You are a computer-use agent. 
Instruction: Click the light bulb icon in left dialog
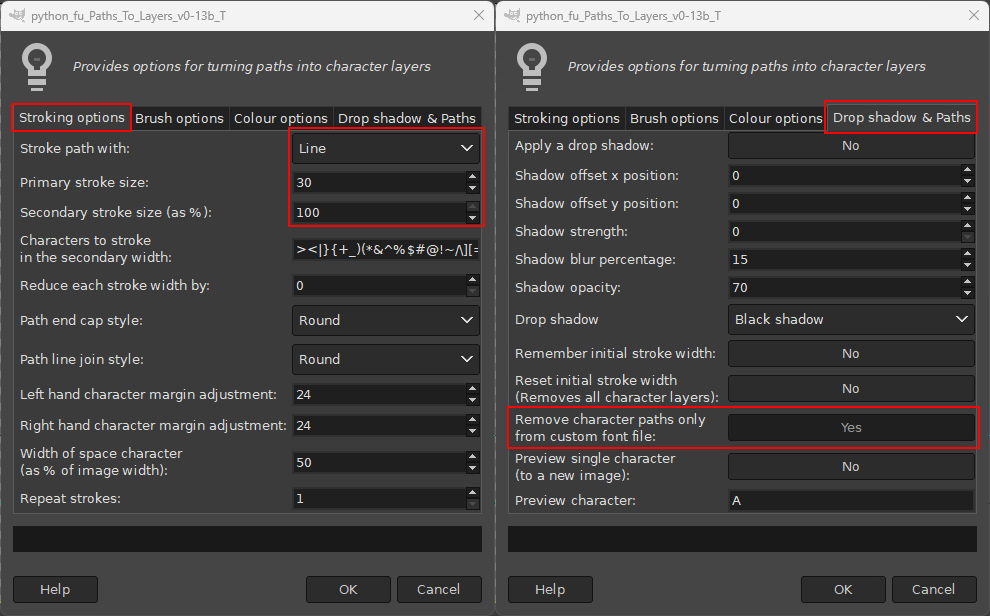[x=37, y=67]
